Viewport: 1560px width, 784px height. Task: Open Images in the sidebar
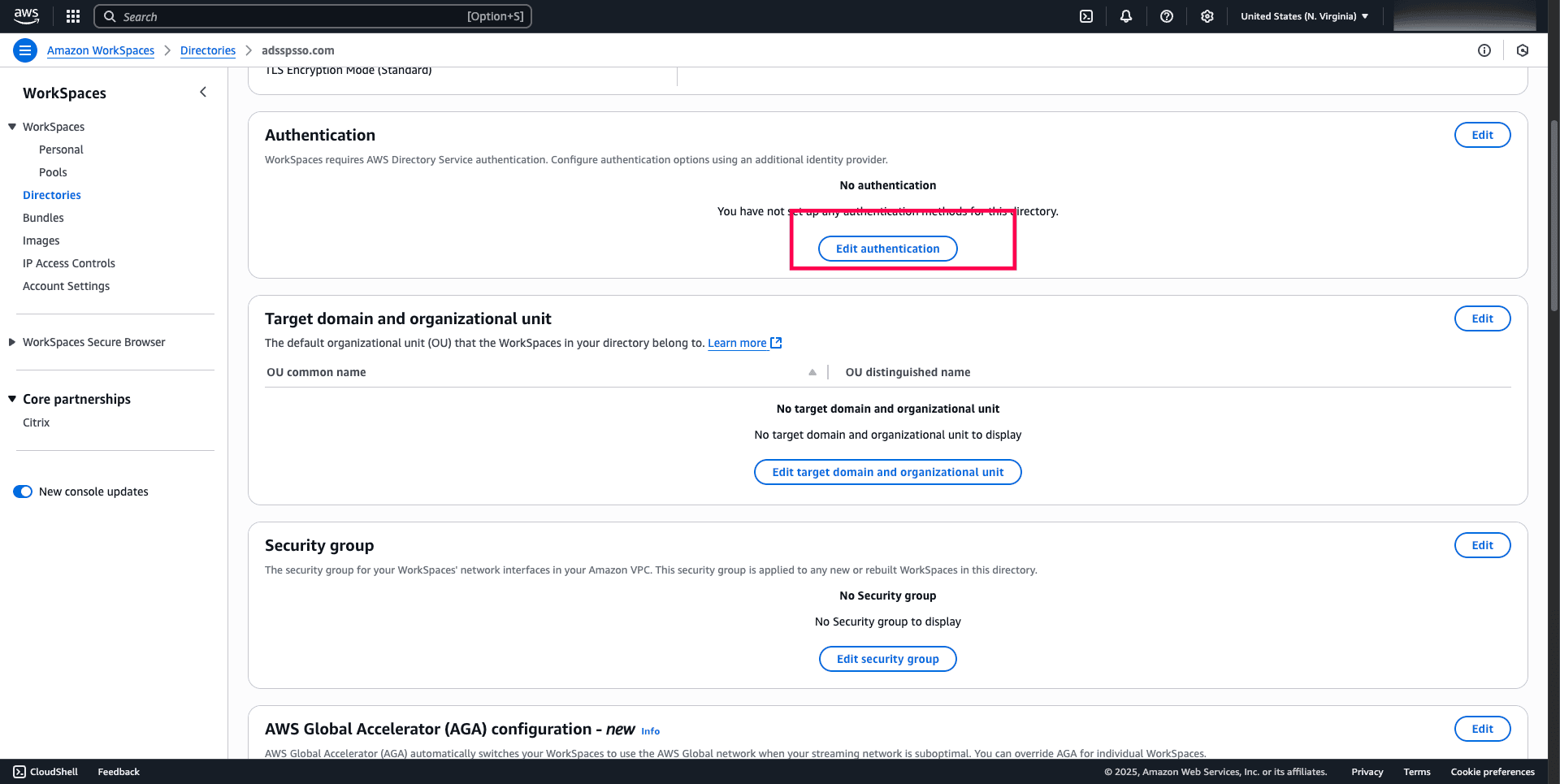coord(41,240)
